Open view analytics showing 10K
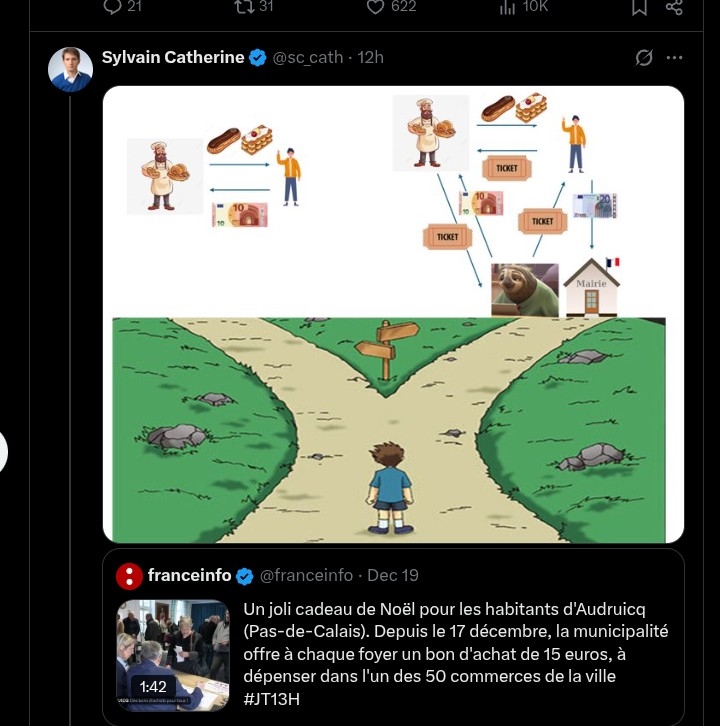720x726 pixels. pyautogui.click(x=507, y=7)
